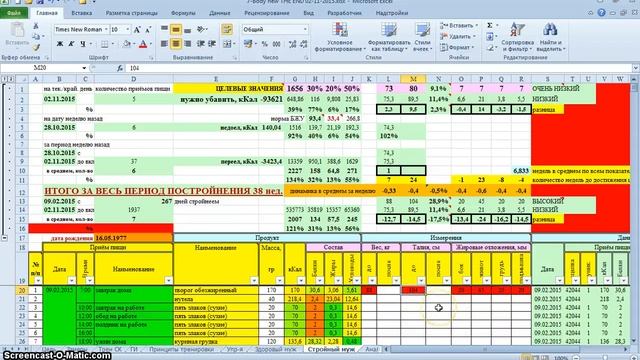Click the thousands separator 000 icon
Viewport: 640px width, 360px height.
click(276, 44)
